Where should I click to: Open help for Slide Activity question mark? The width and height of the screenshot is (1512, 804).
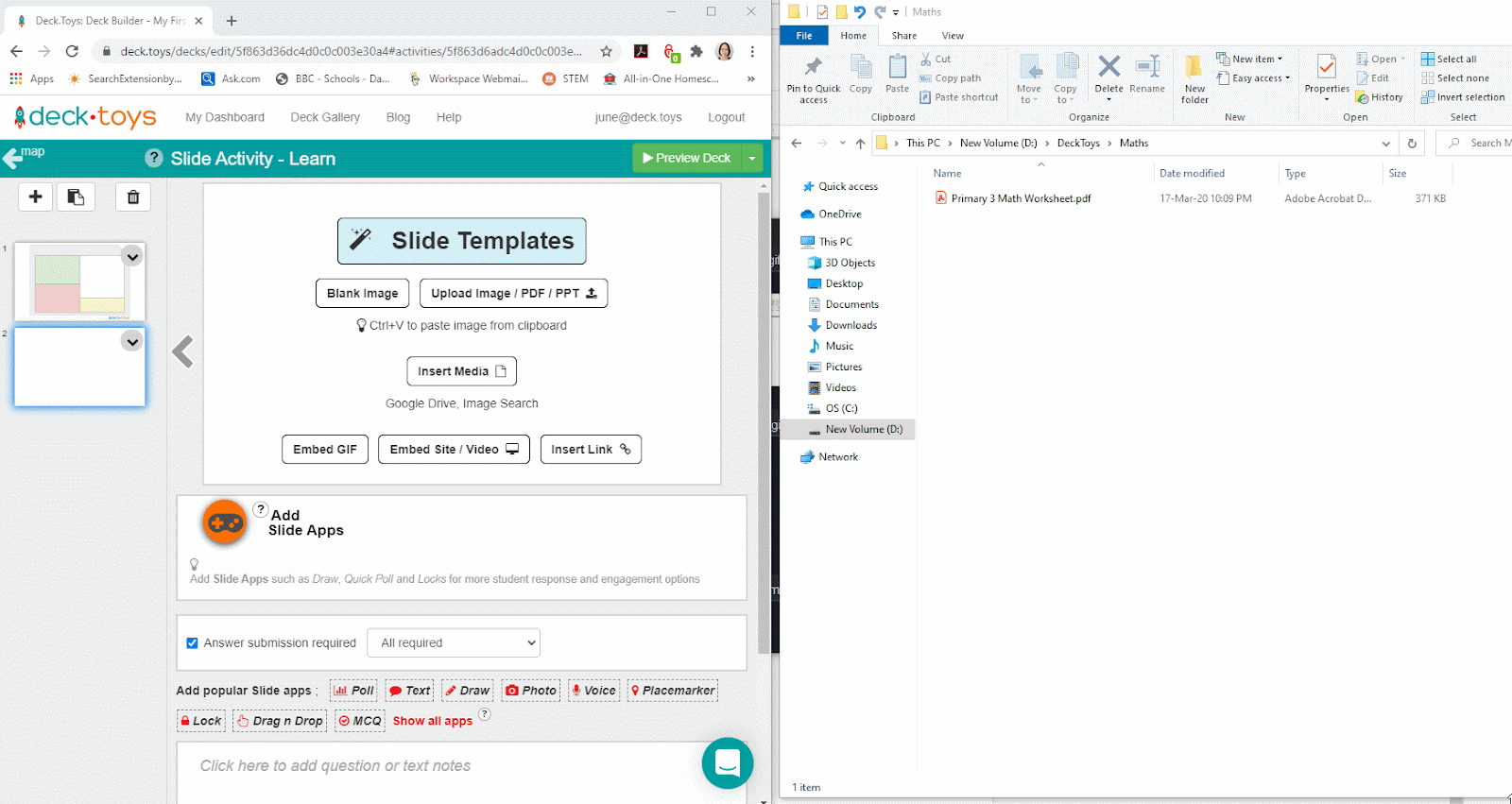coord(154,158)
